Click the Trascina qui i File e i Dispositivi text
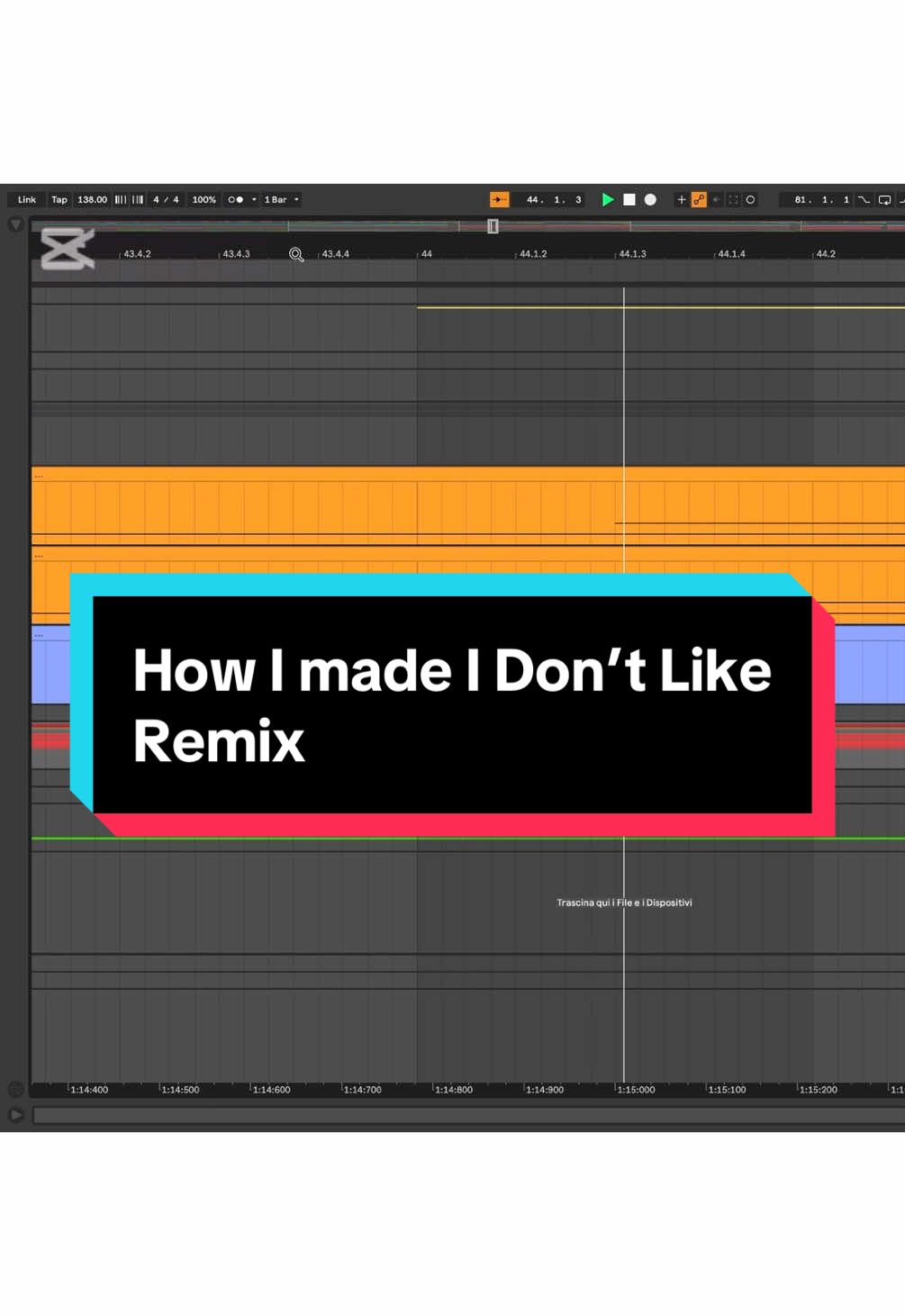Image resolution: width=905 pixels, height=1316 pixels. coord(624,903)
